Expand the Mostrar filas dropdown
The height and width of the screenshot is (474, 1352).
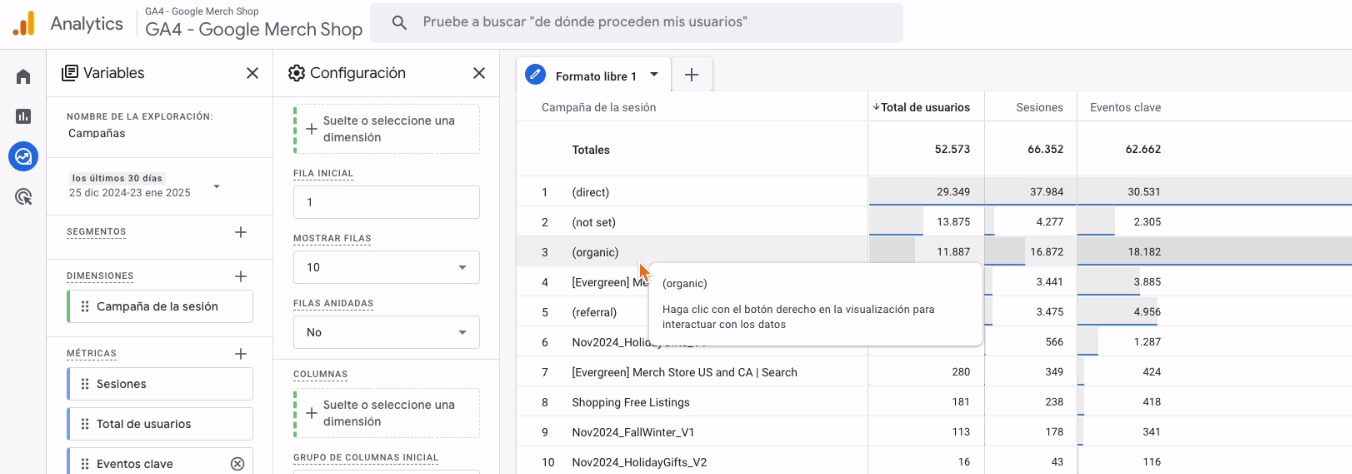click(386, 267)
